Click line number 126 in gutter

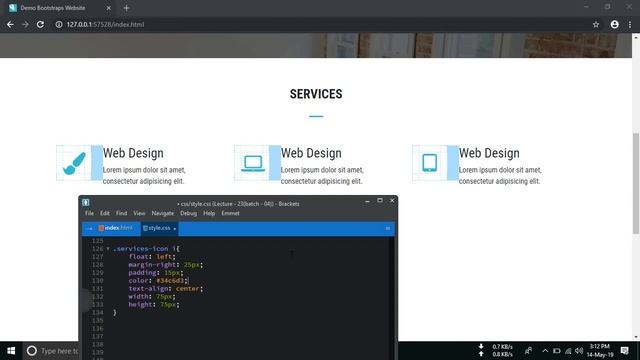[x=98, y=249]
